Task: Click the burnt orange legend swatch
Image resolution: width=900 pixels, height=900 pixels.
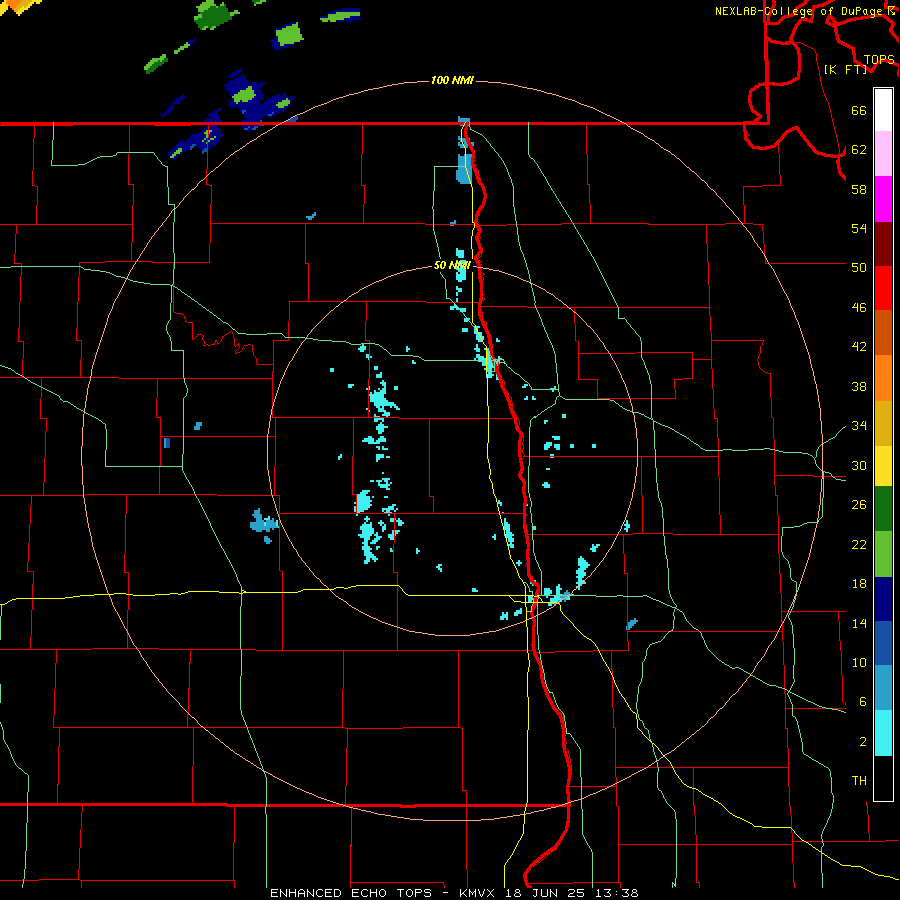Action: pyautogui.click(x=883, y=333)
